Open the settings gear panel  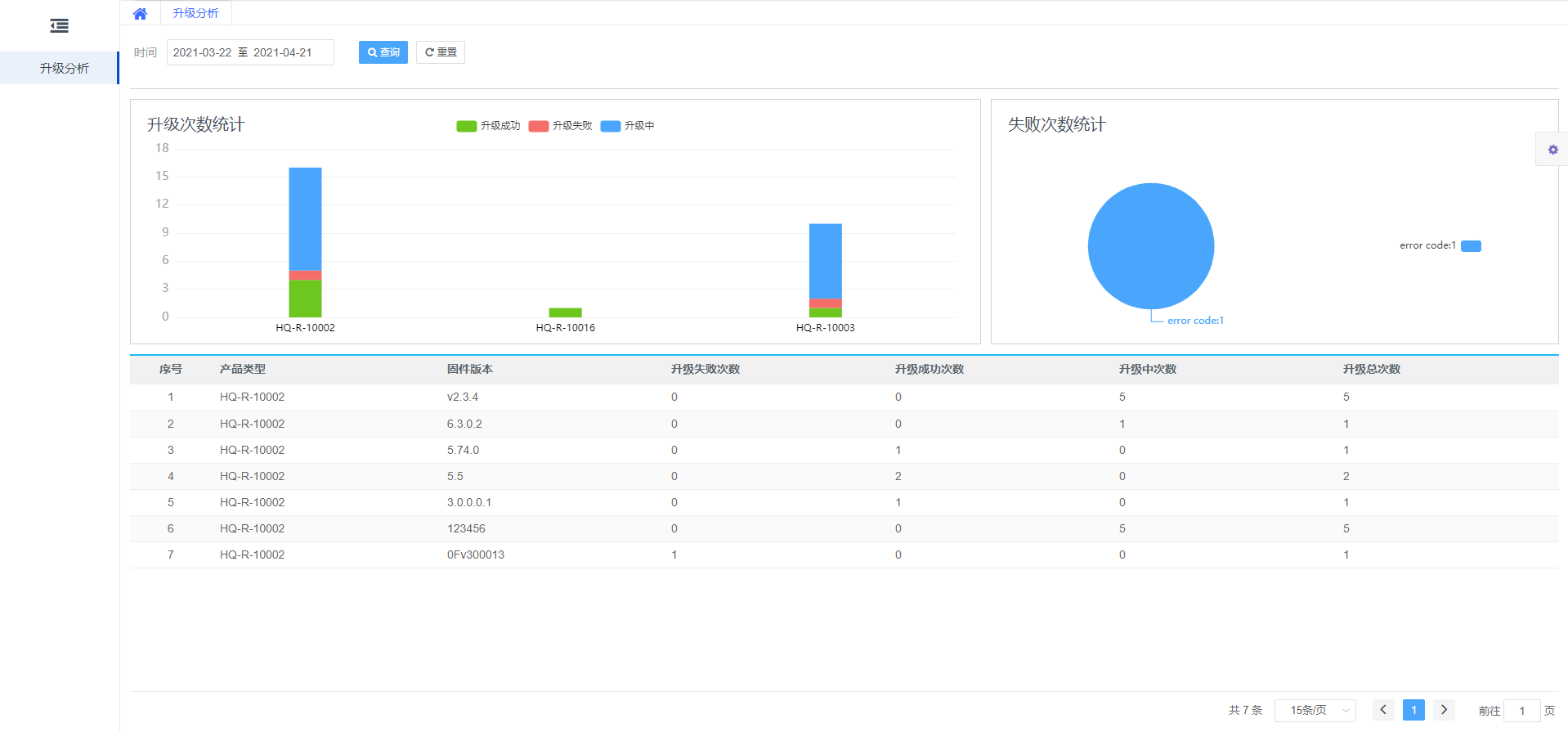[x=1552, y=150]
